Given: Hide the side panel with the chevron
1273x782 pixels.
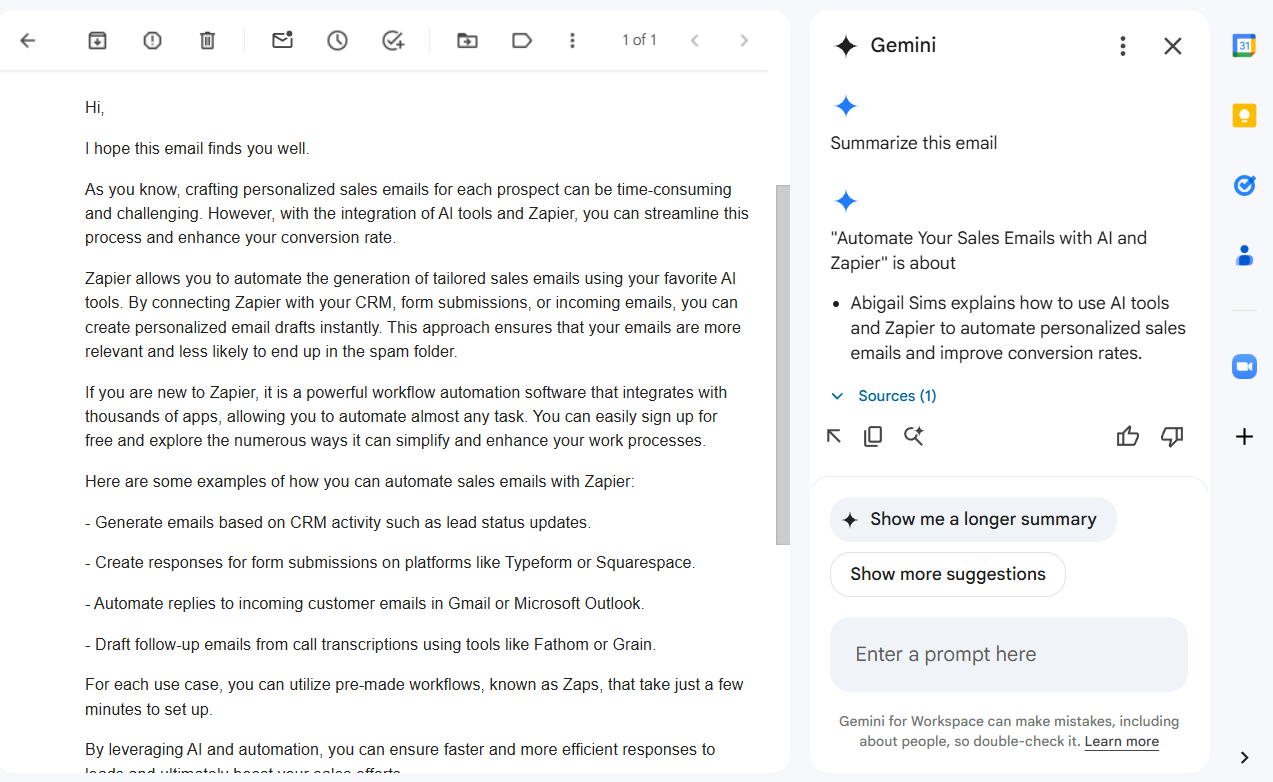Looking at the screenshot, I should click(x=1244, y=757).
